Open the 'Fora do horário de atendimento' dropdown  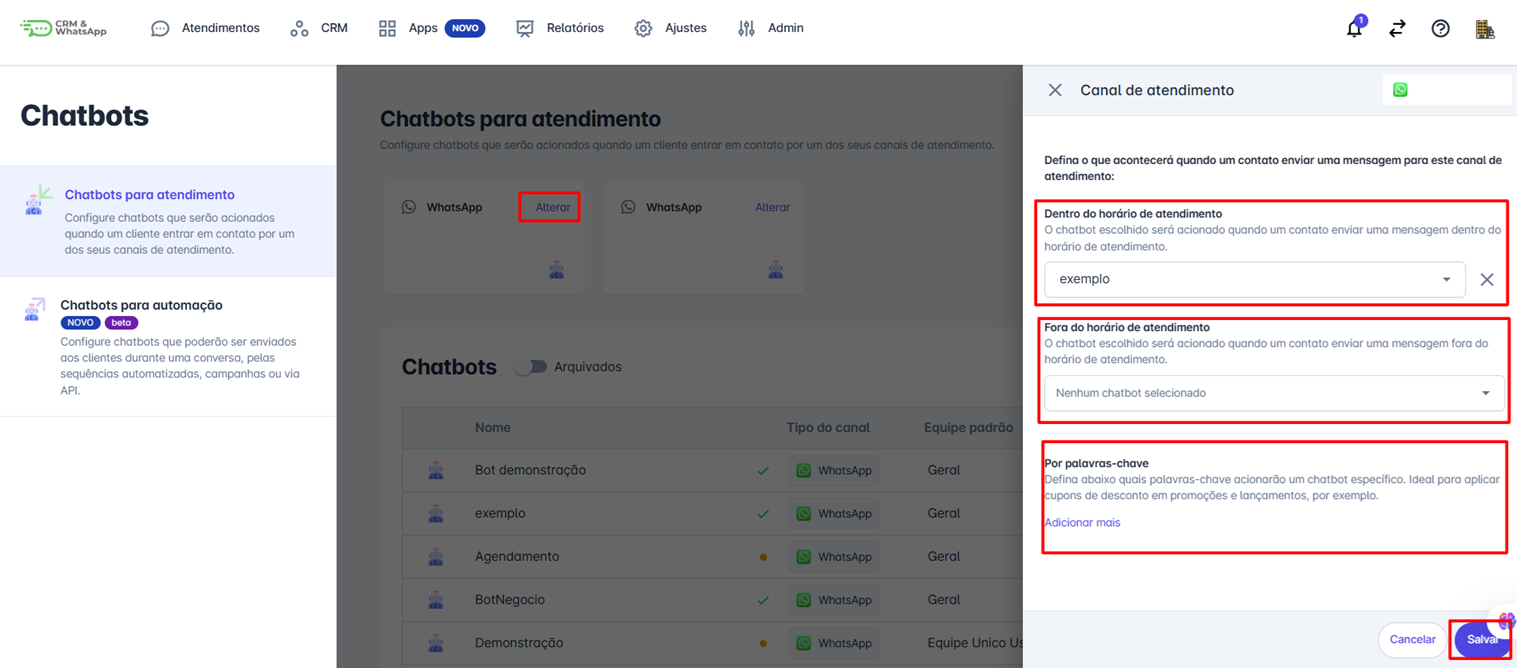(x=1272, y=393)
